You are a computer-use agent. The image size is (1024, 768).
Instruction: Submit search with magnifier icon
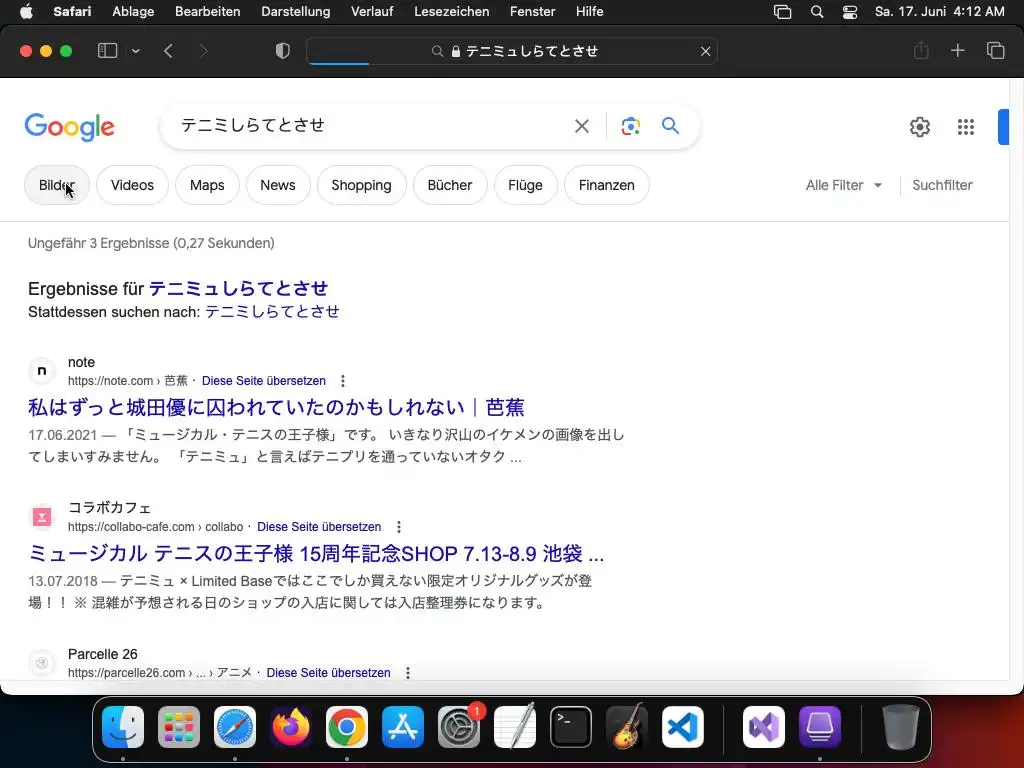tap(670, 125)
